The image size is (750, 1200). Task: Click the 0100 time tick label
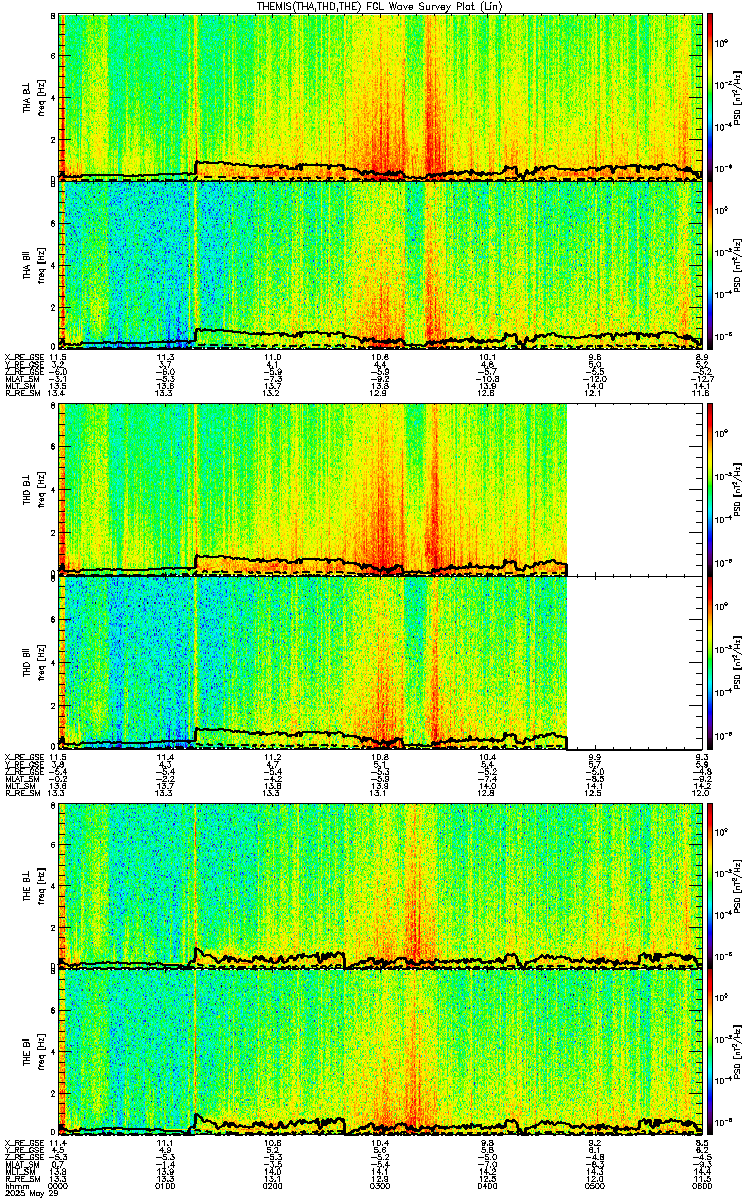pos(166,1186)
